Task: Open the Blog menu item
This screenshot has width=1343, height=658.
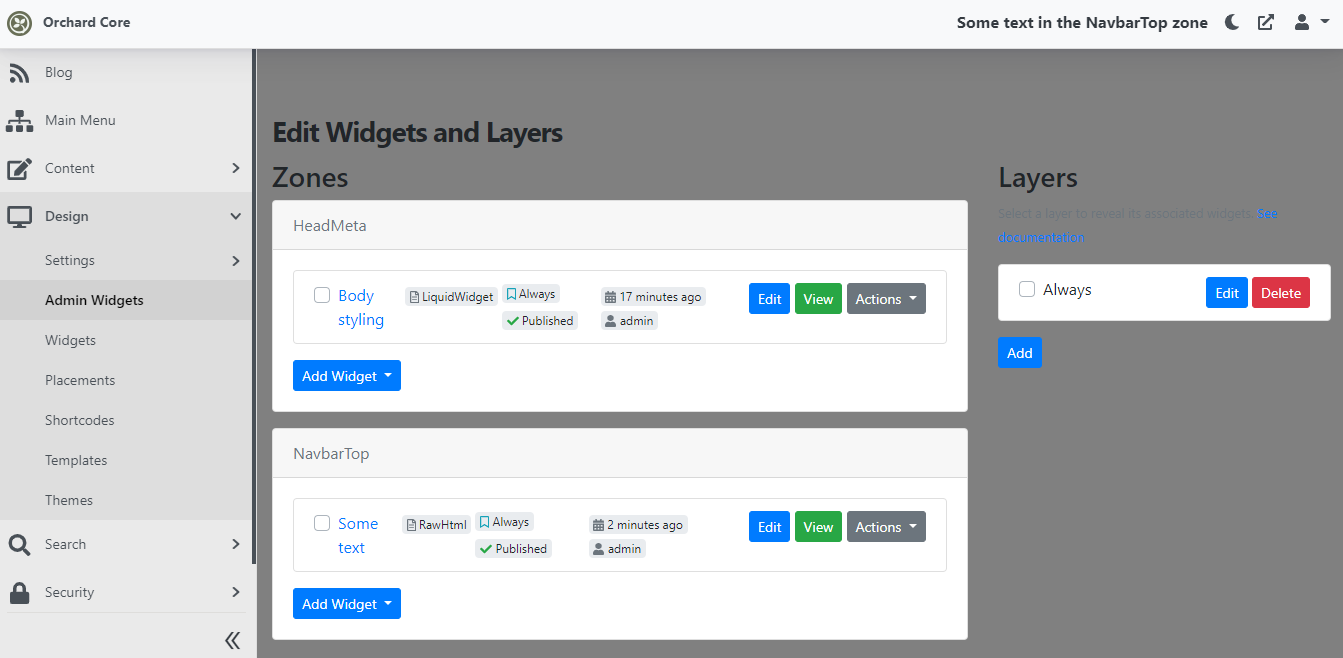Action: click(126, 73)
